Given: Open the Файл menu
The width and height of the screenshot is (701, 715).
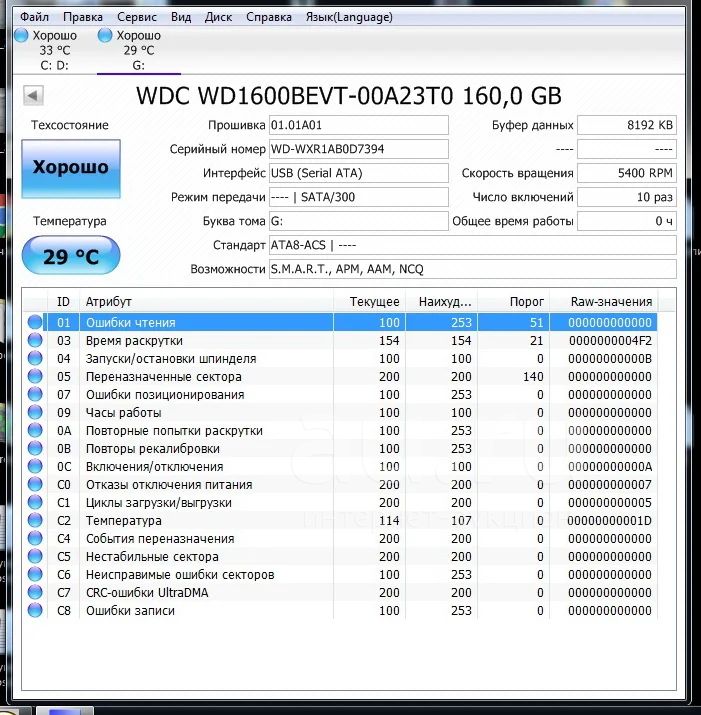Looking at the screenshot, I should tap(34, 17).
